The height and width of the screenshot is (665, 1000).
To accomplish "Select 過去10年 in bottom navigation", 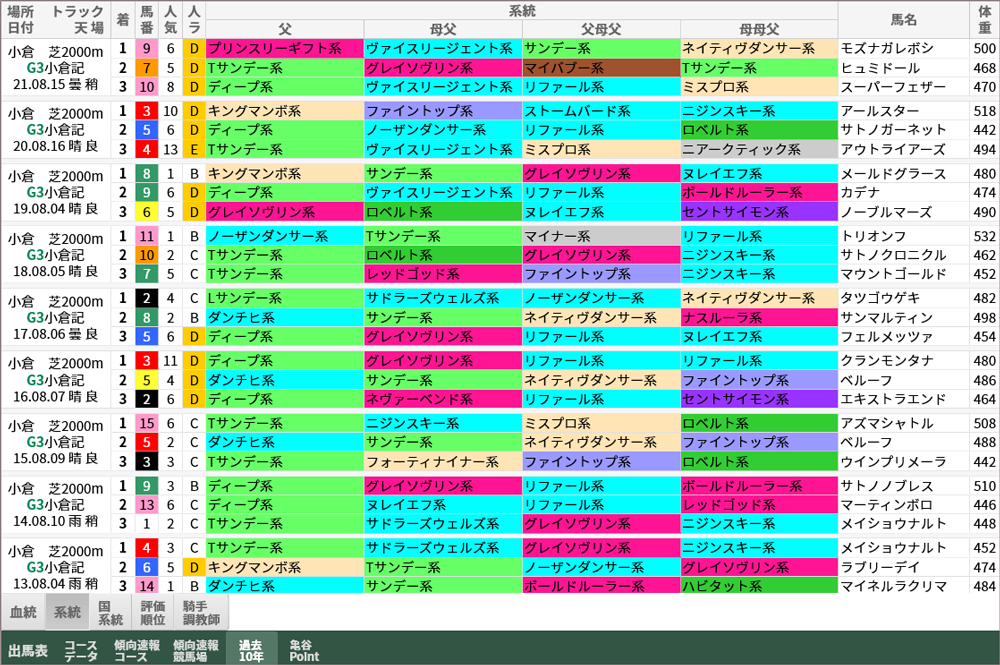I will tap(251, 650).
